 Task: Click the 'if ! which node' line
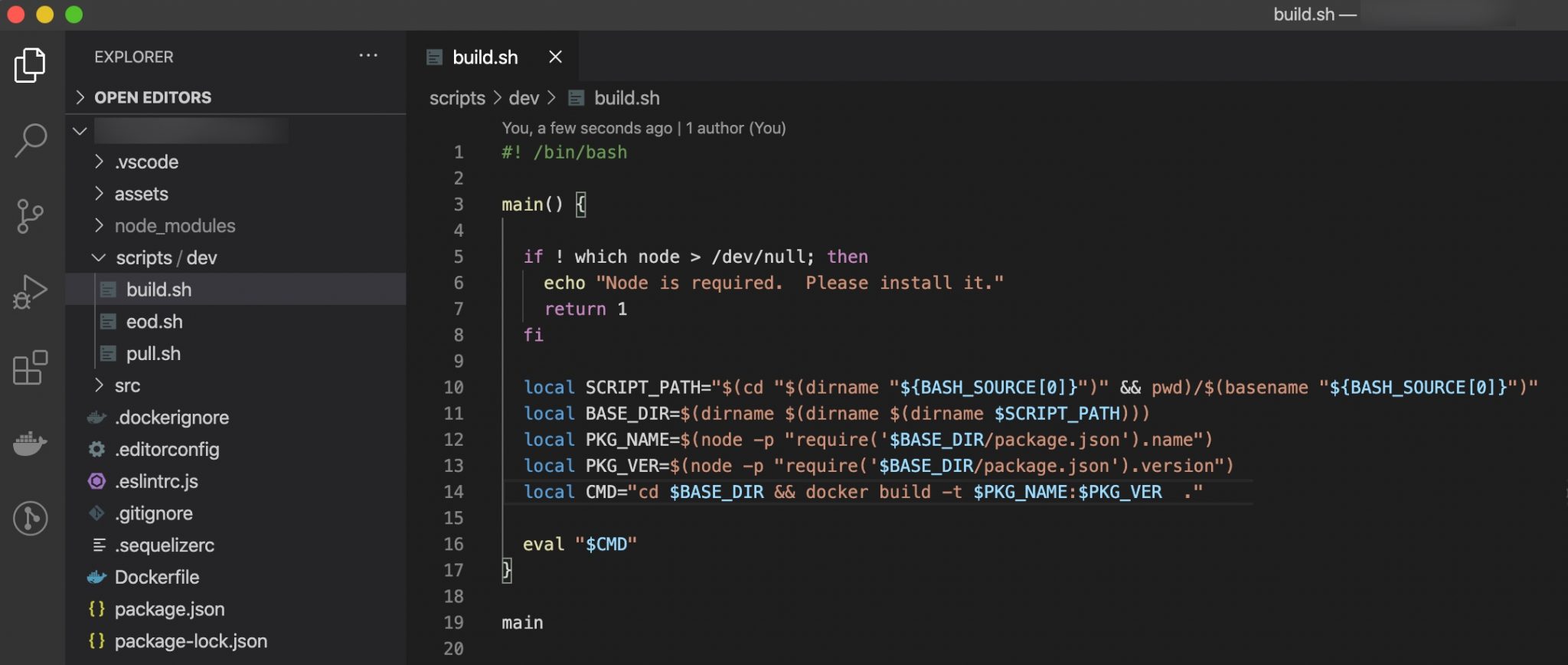[695, 257]
